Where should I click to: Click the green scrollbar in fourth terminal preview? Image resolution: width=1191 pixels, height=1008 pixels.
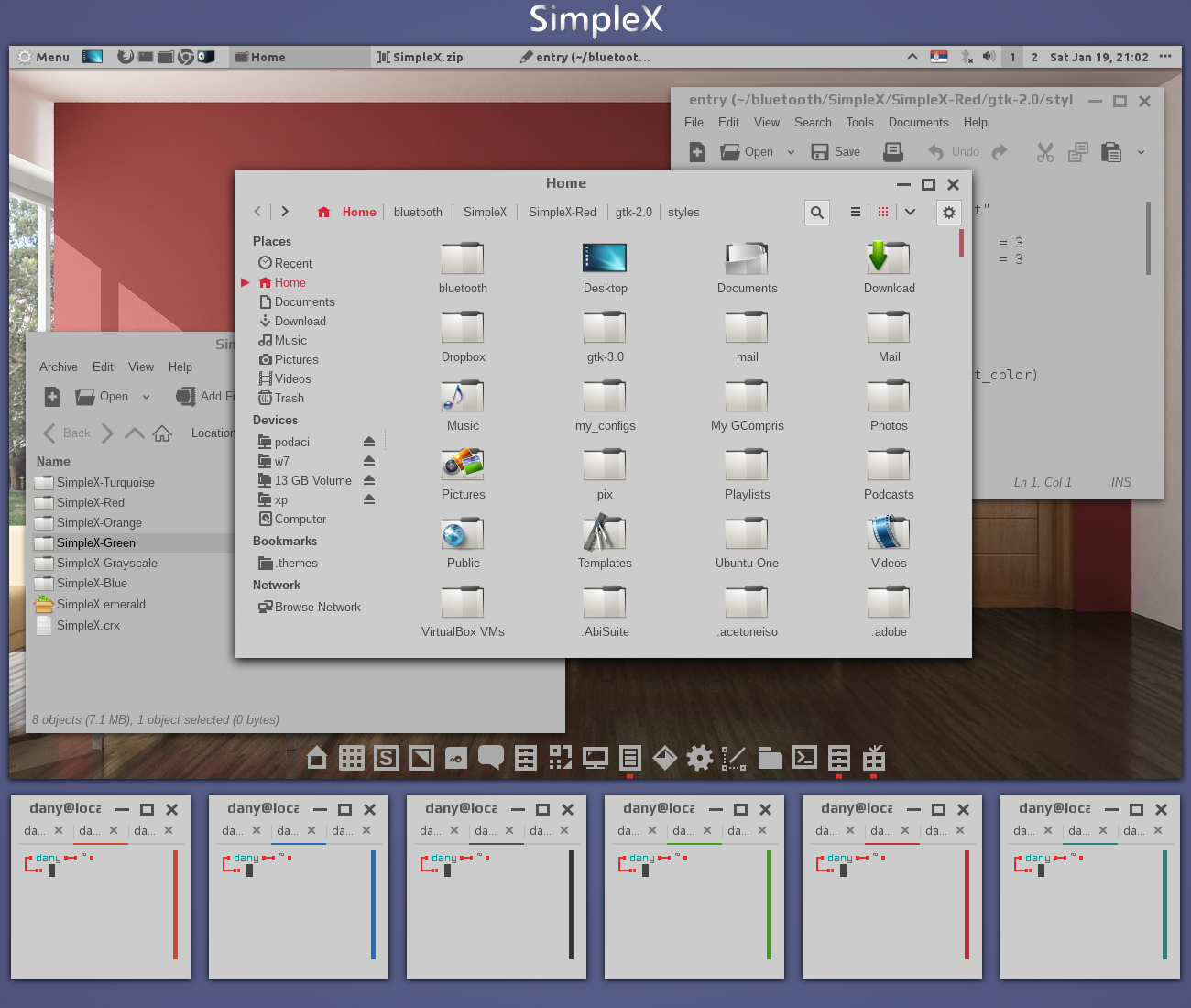pos(769,904)
